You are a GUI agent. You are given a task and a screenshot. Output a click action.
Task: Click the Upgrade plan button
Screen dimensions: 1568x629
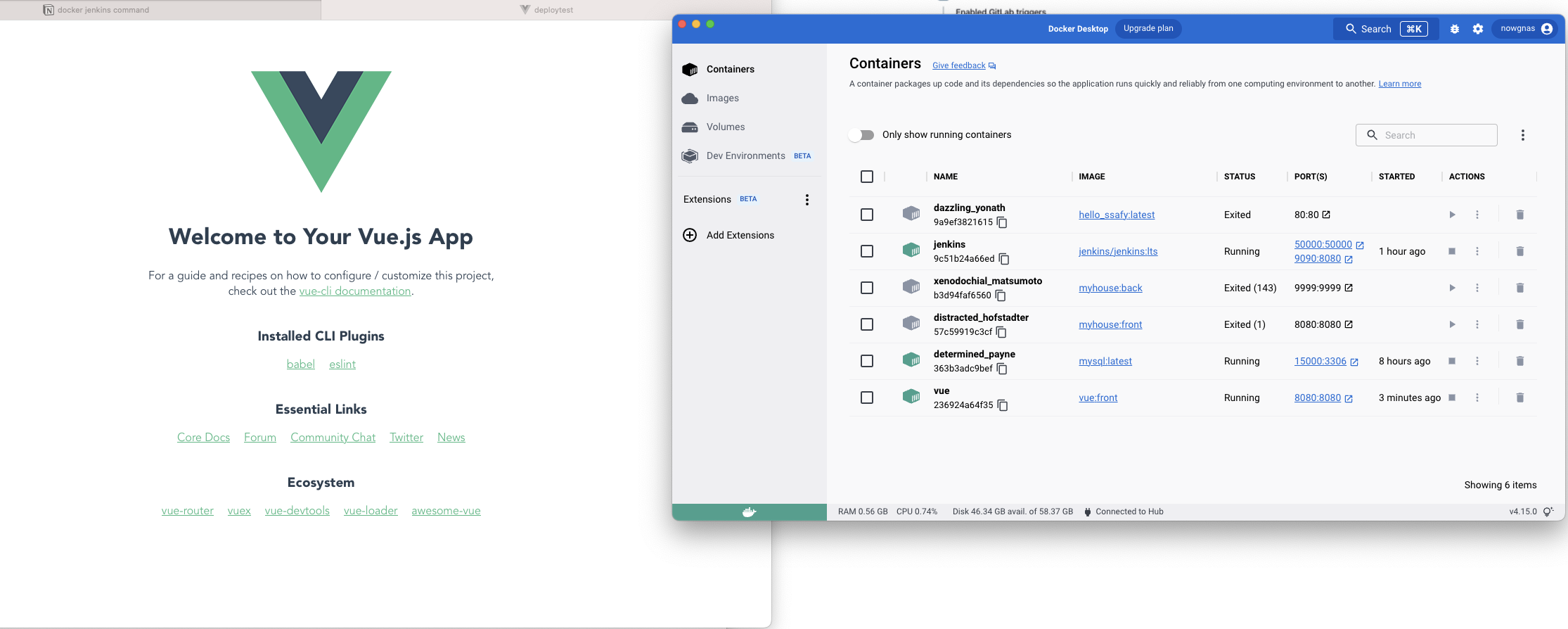1148,29
